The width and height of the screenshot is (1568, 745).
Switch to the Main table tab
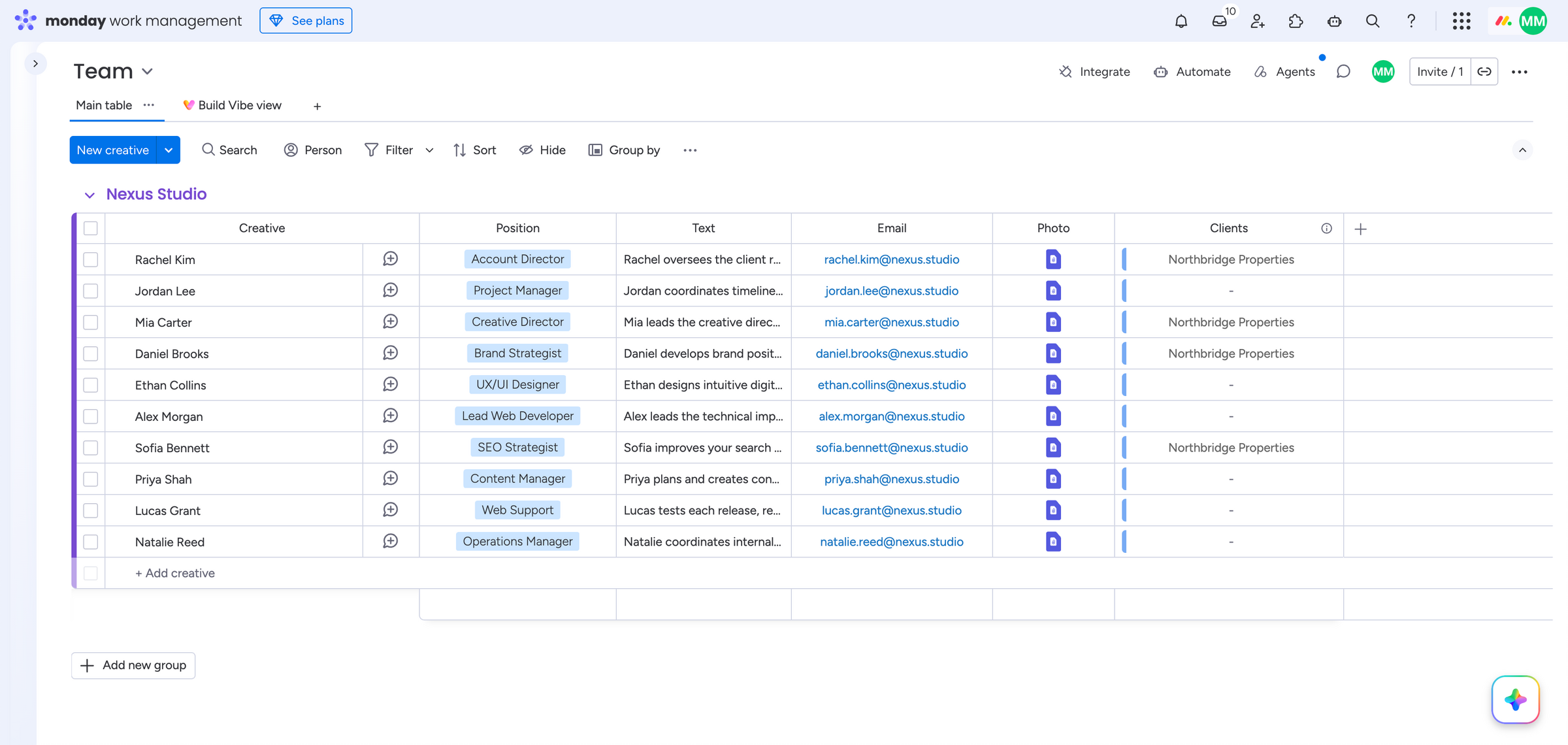click(104, 105)
